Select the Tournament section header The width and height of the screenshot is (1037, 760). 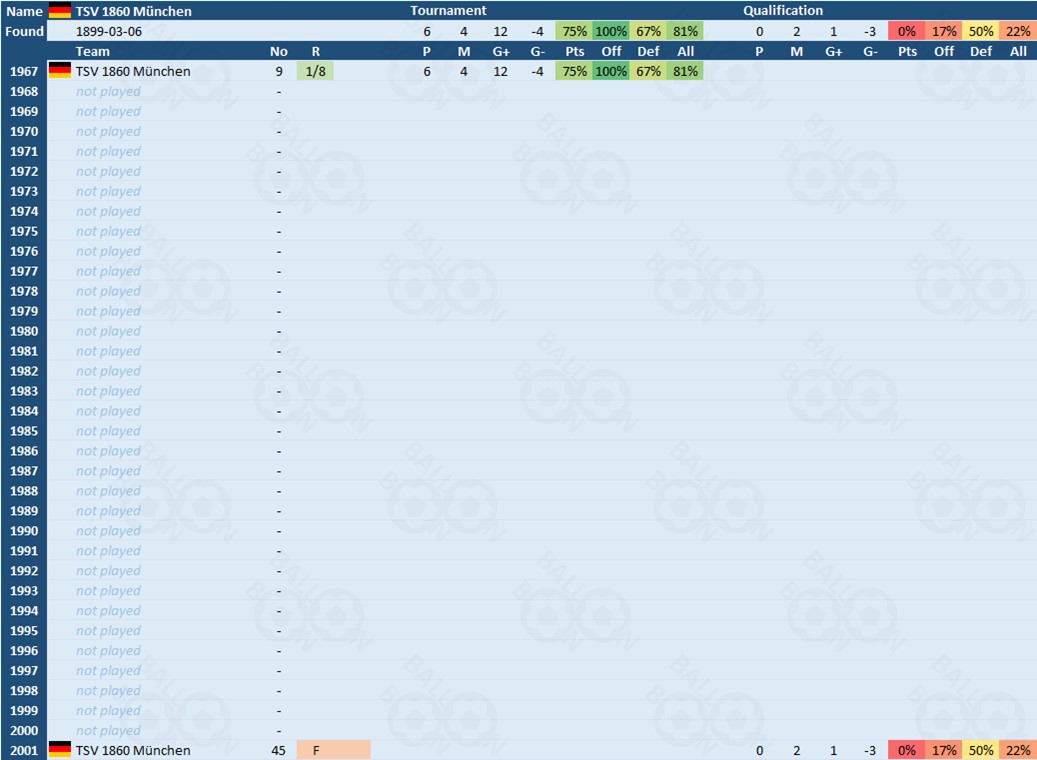tap(448, 11)
